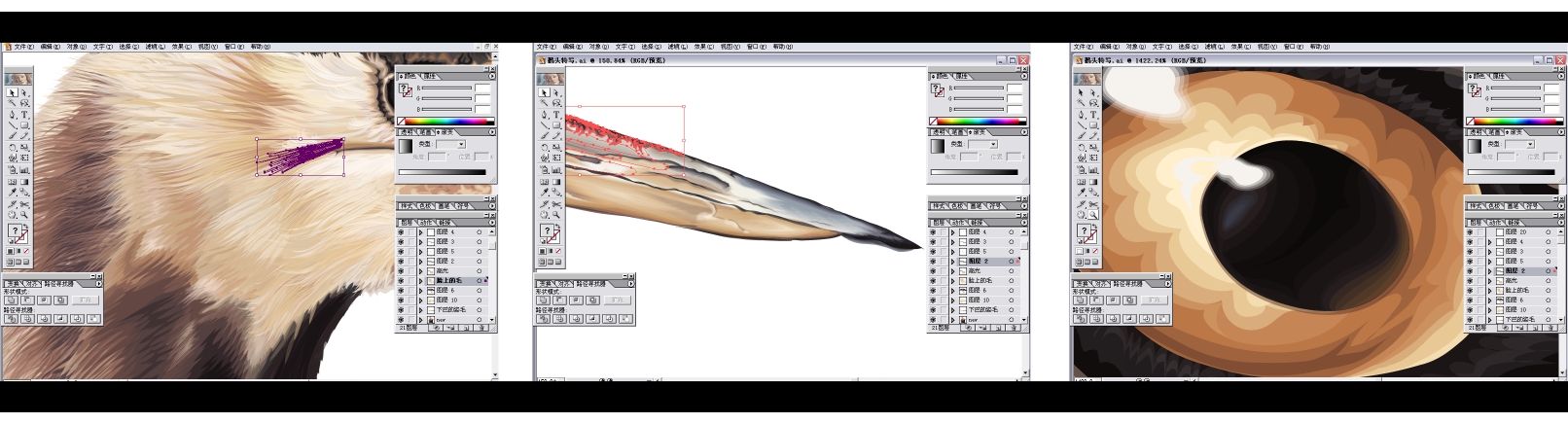Viewport: 1568px width, 424px height.
Task: Select the Zoom tool in right window
Action: tap(1093, 214)
